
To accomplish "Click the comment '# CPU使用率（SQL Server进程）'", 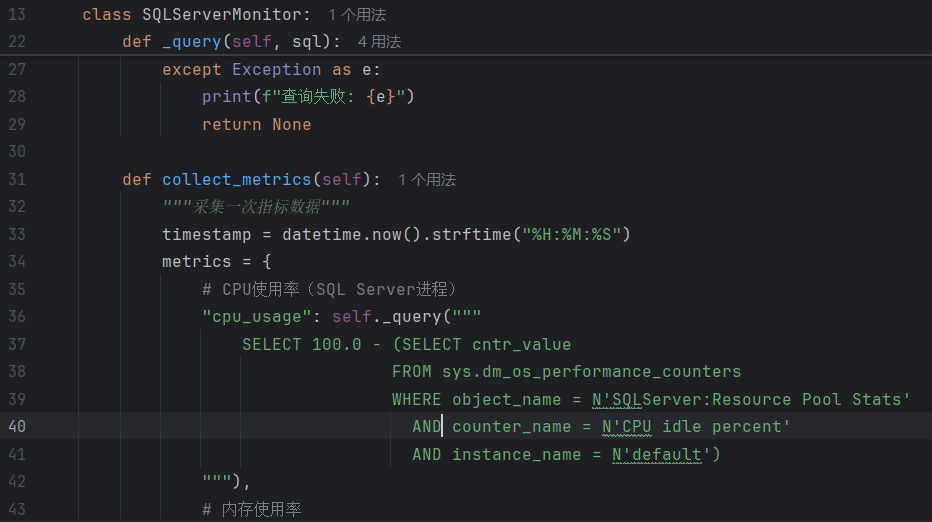I will pyautogui.click(x=329, y=289).
